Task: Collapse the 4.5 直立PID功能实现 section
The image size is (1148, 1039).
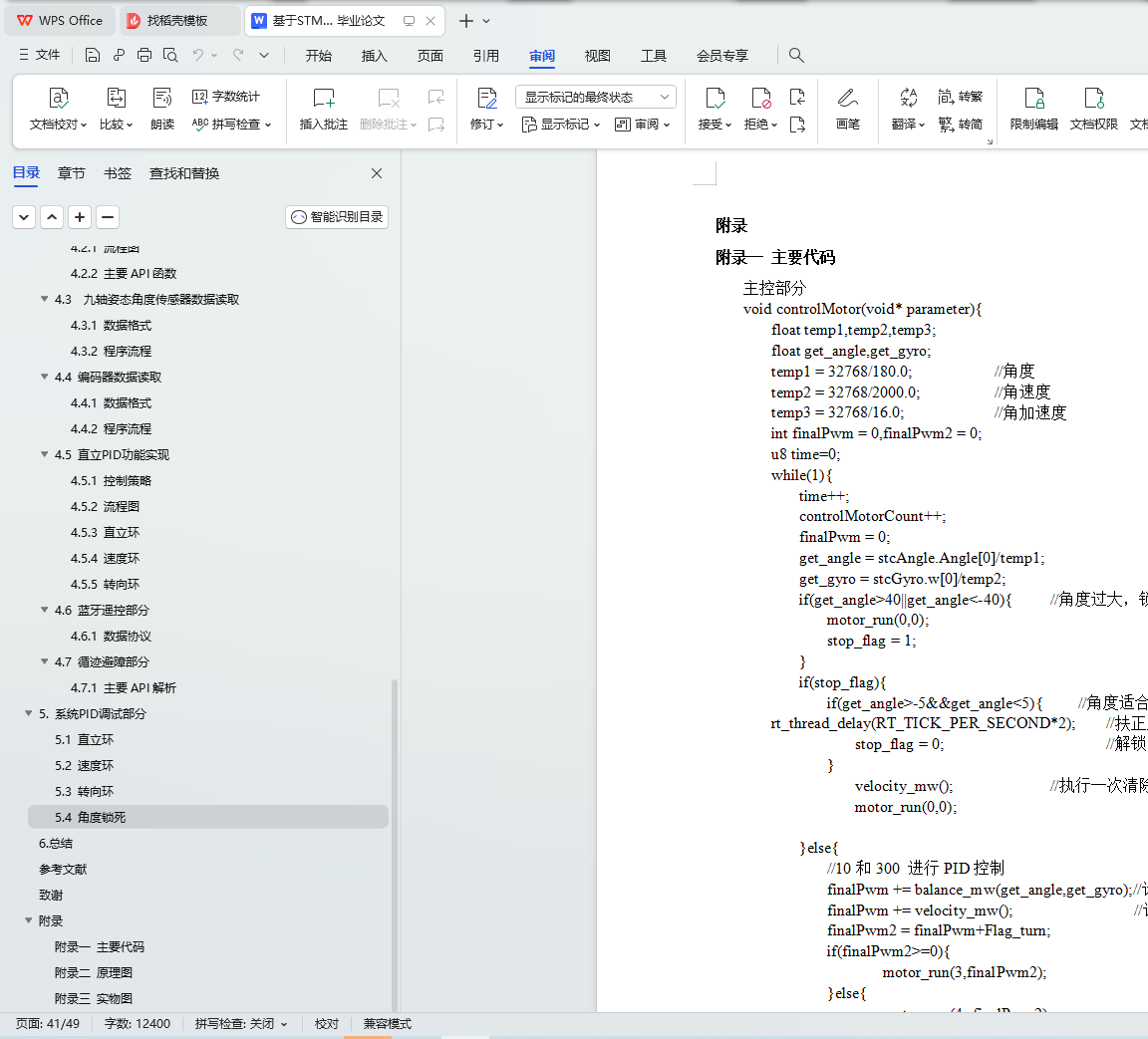Action: coord(45,454)
